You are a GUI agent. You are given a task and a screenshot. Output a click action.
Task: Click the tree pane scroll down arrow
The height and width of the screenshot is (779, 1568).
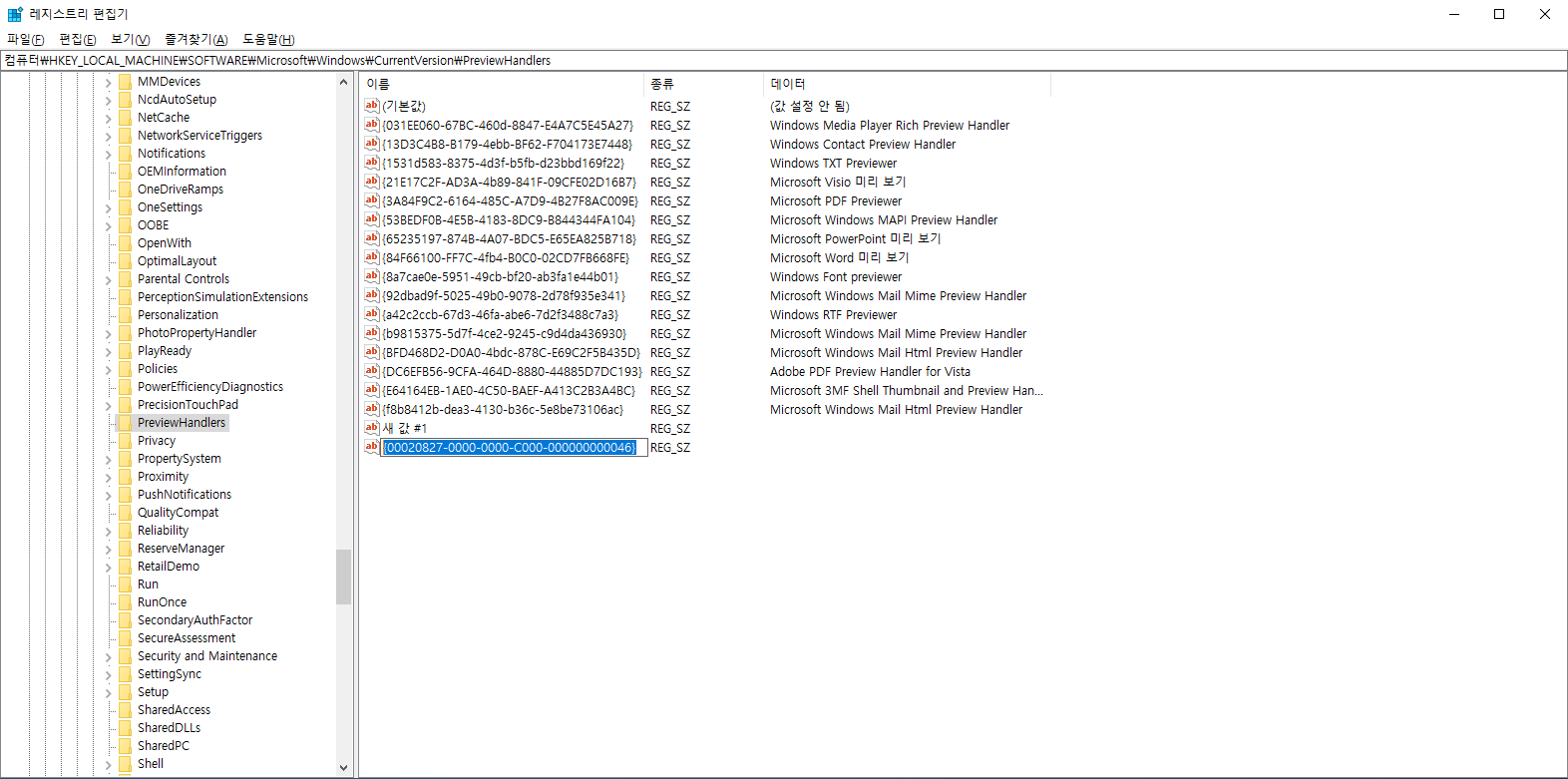343,767
